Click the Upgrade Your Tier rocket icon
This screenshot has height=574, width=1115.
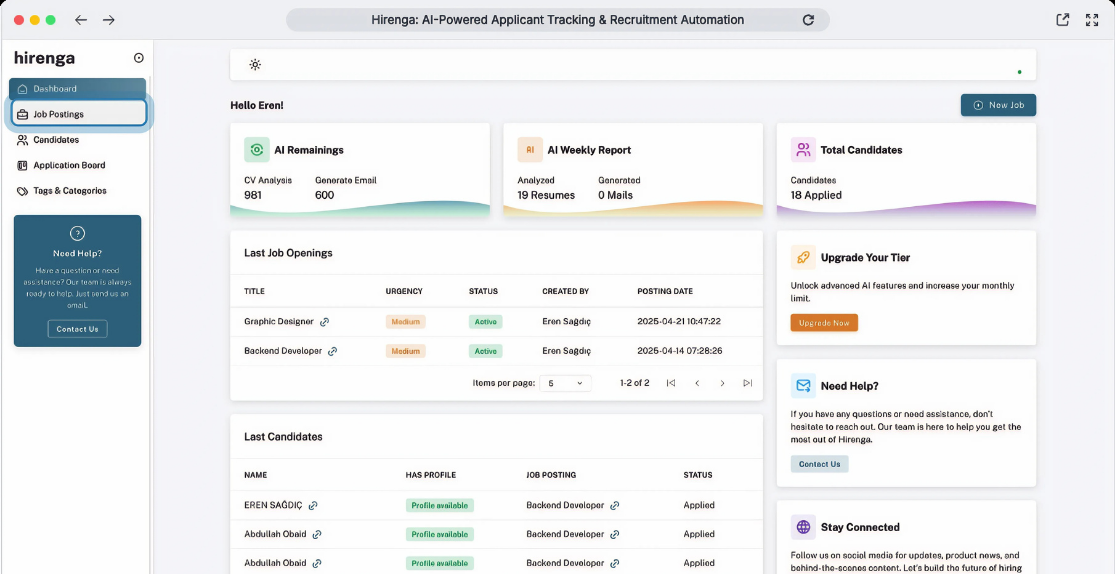[x=803, y=257]
